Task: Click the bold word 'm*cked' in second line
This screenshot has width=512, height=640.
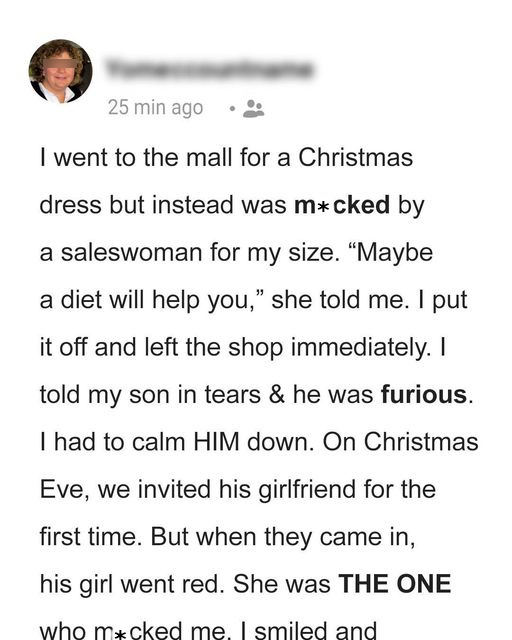Action: point(342,205)
